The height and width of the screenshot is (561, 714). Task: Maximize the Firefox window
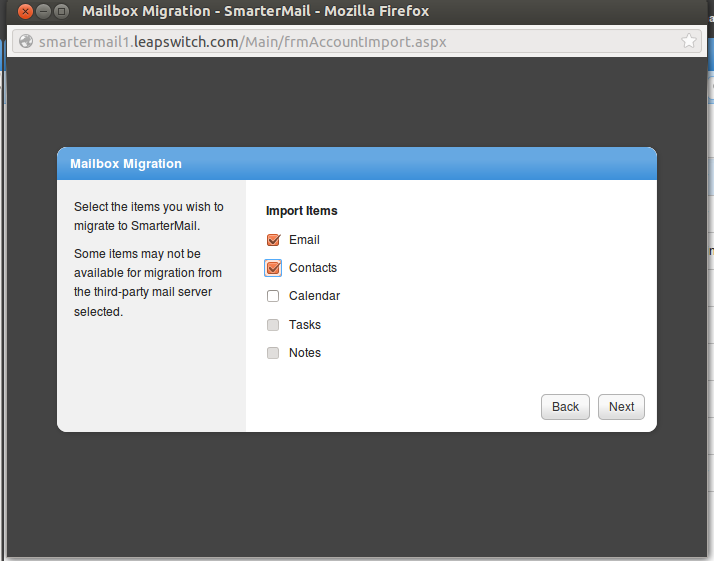(61, 11)
